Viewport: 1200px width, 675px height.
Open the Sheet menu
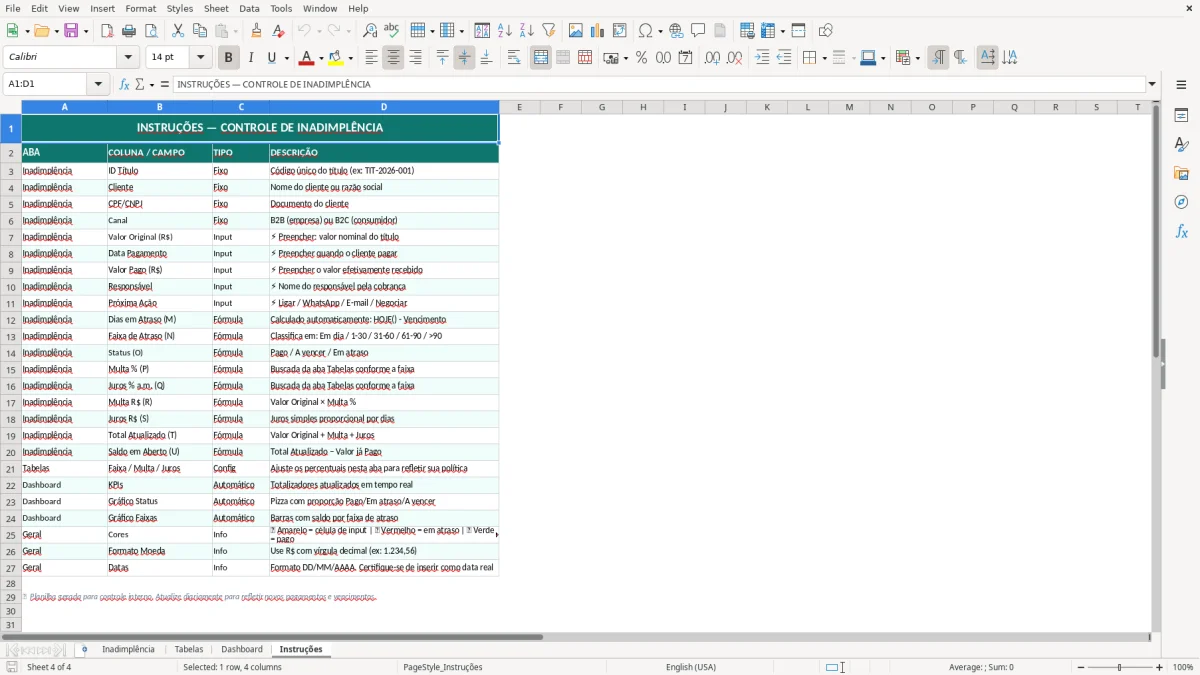216,8
